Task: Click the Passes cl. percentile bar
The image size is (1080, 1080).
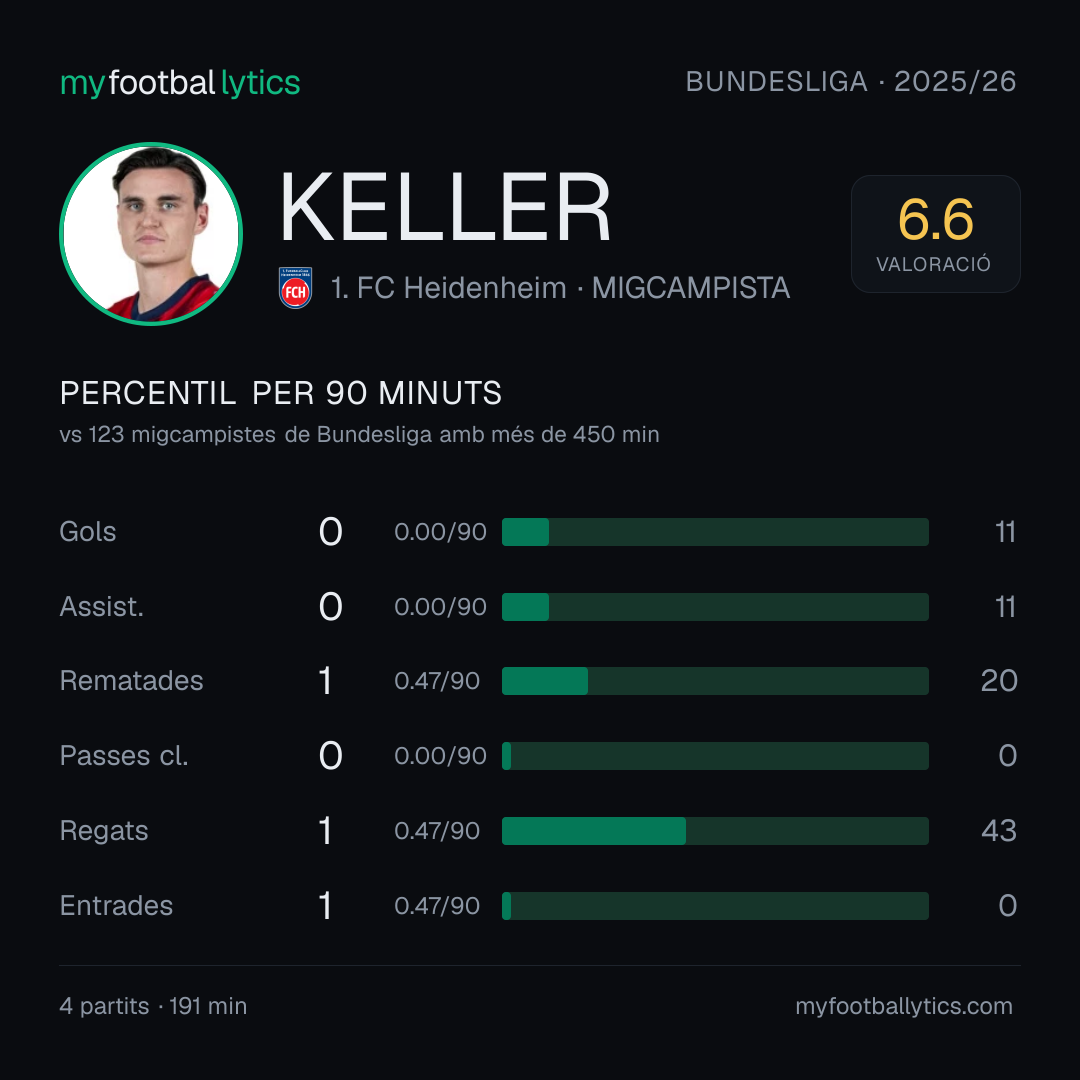Action: [715, 756]
